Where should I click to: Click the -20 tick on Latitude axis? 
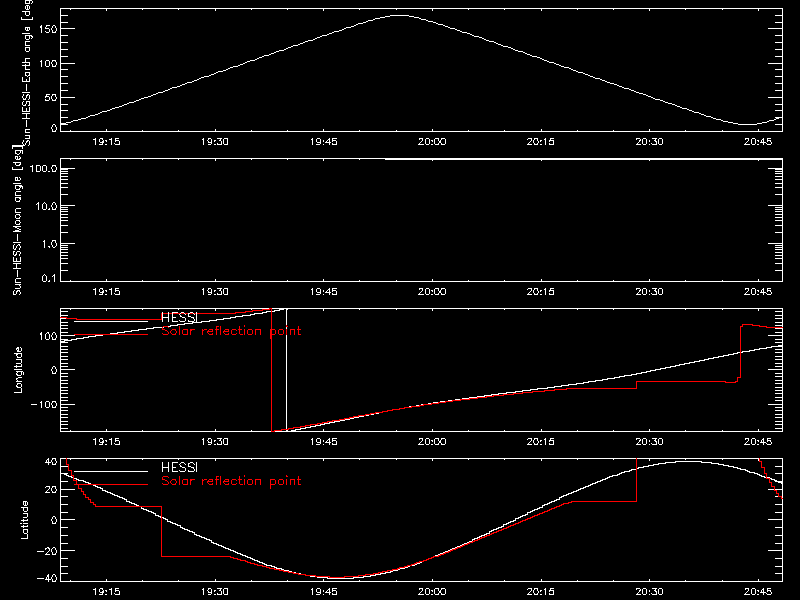(47, 551)
